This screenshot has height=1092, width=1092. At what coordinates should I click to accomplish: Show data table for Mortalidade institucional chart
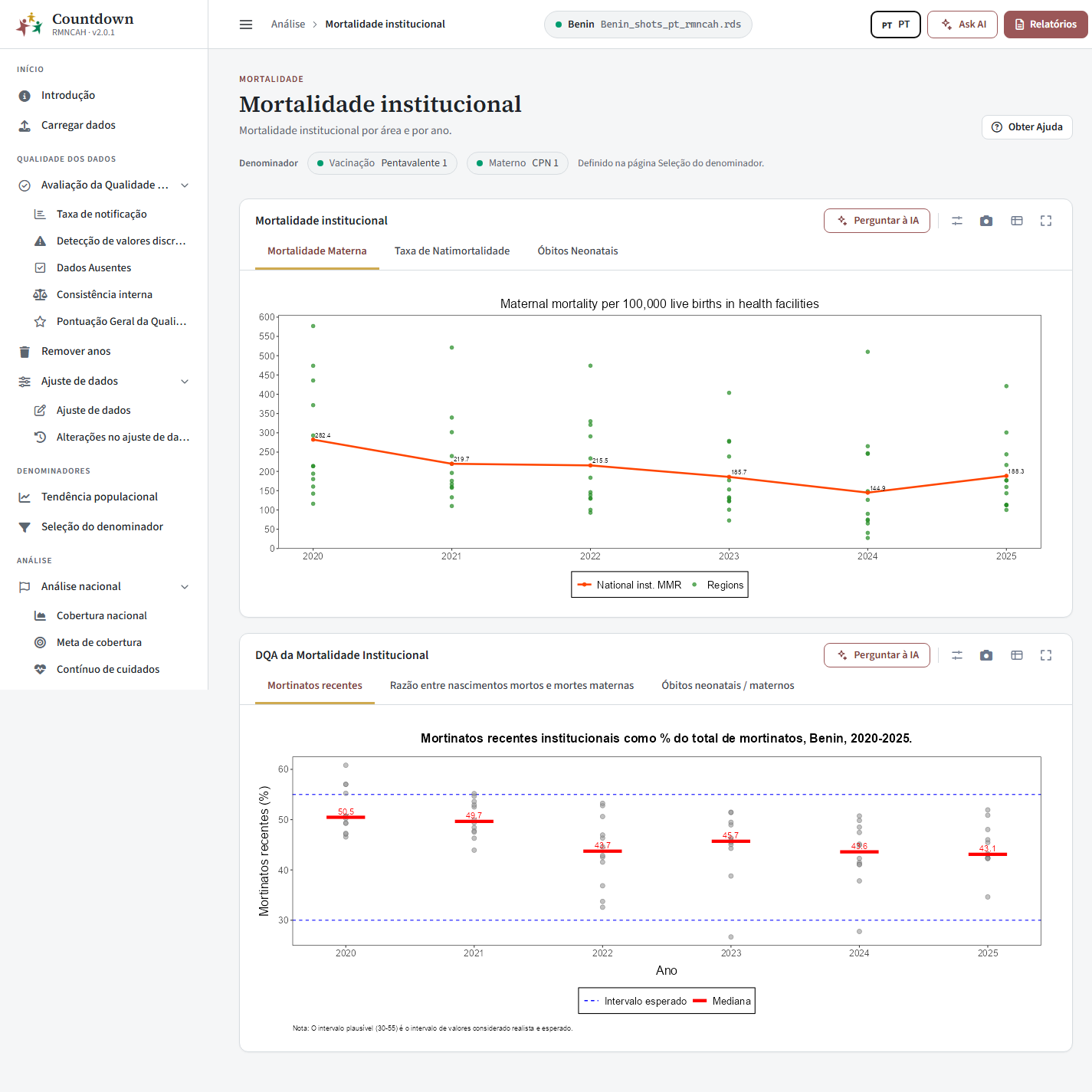pos(1017,221)
